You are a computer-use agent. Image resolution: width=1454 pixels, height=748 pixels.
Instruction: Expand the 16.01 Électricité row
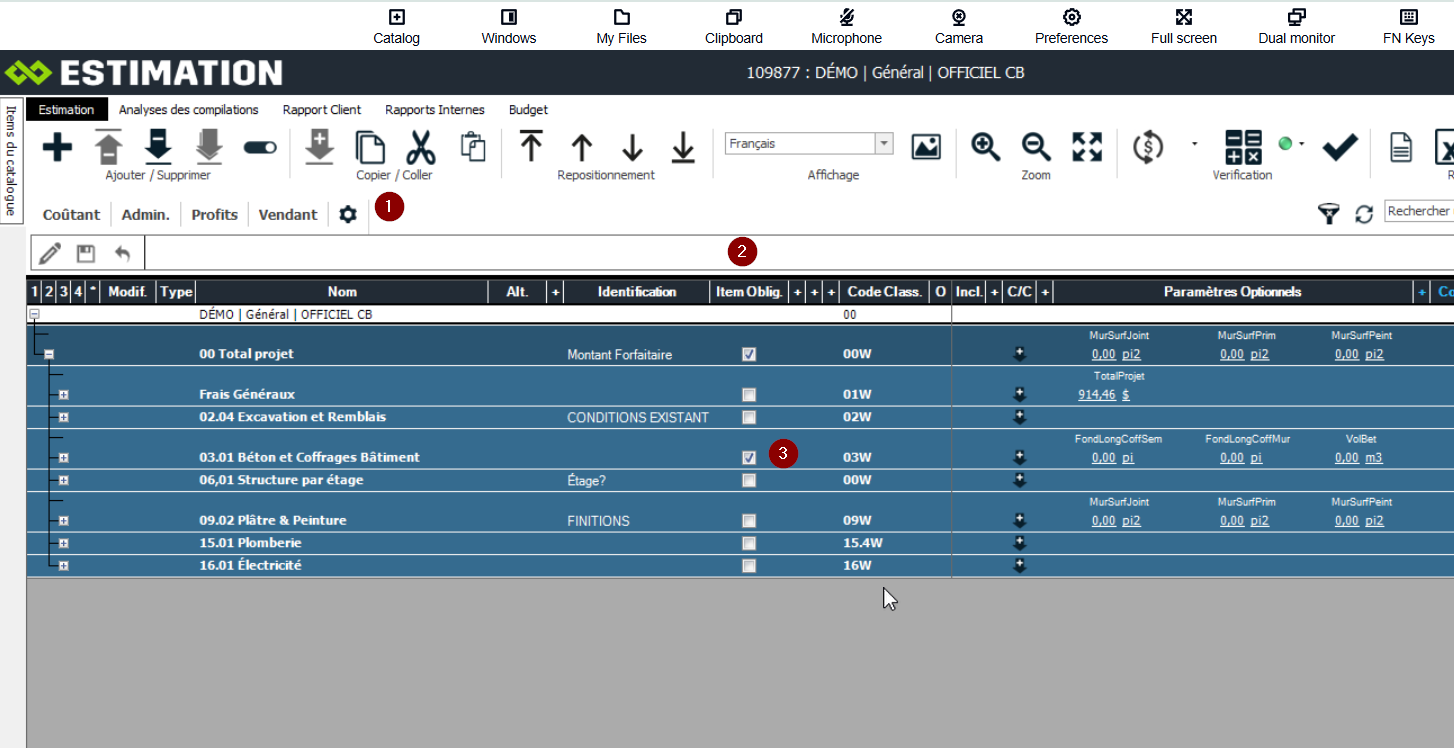tap(63, 566)
